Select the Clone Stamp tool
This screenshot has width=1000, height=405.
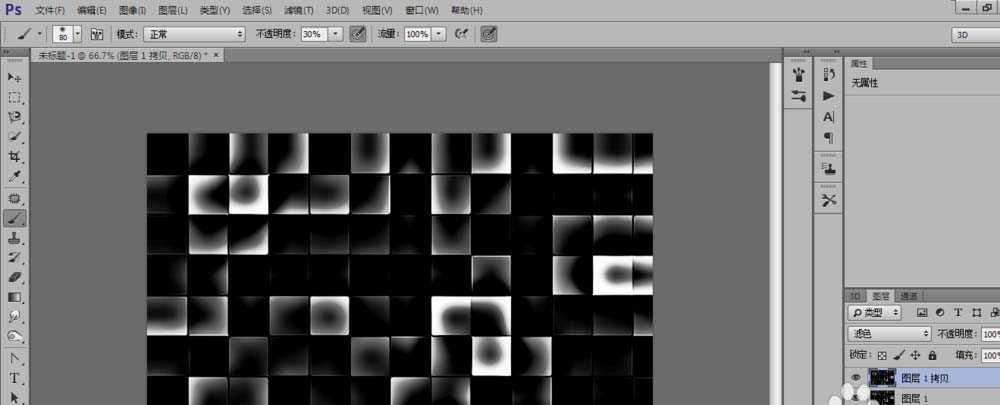pyautogui.click(x=15, y=238)
